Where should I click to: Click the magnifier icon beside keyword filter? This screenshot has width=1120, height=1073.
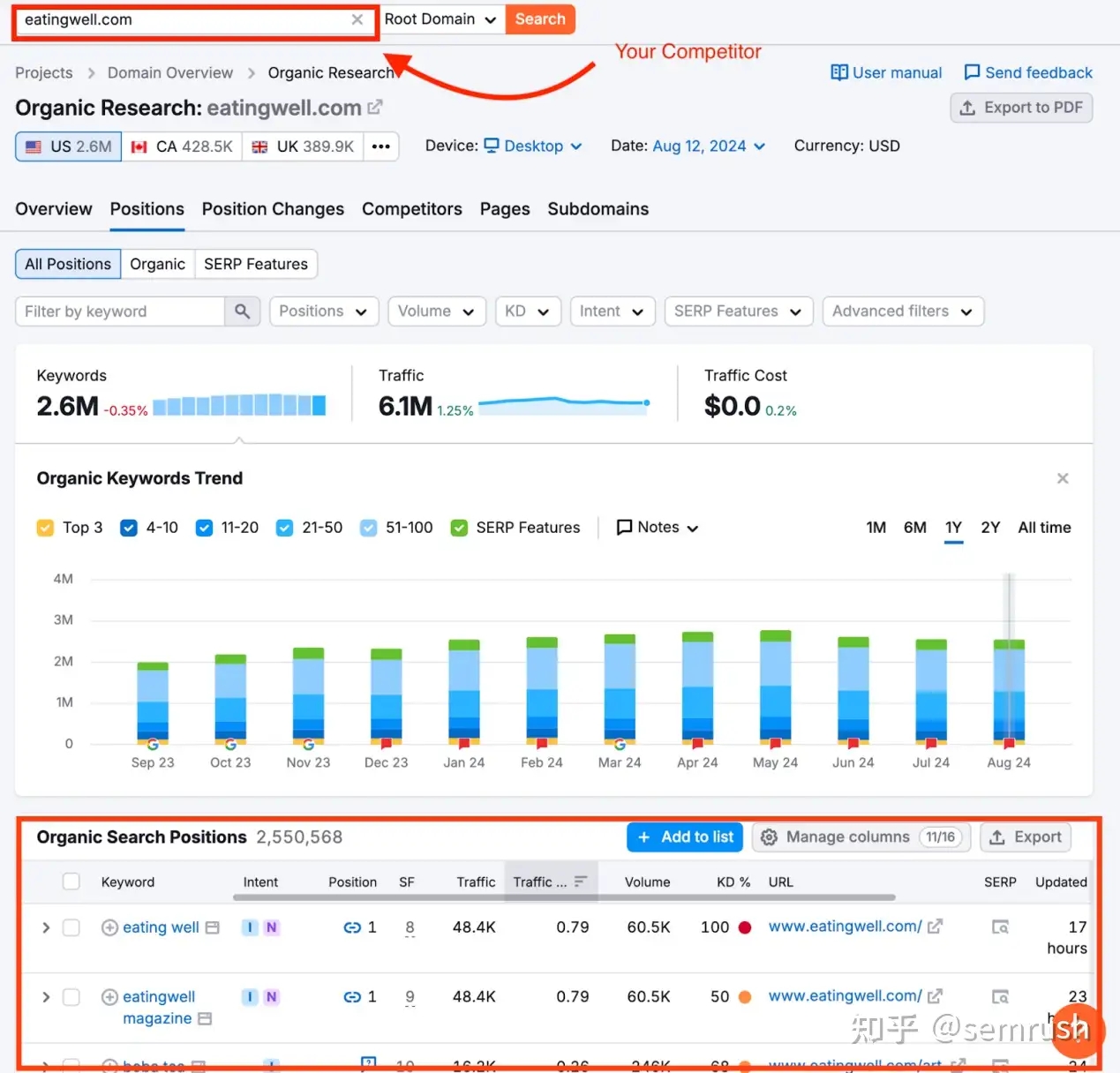[242, 311]
